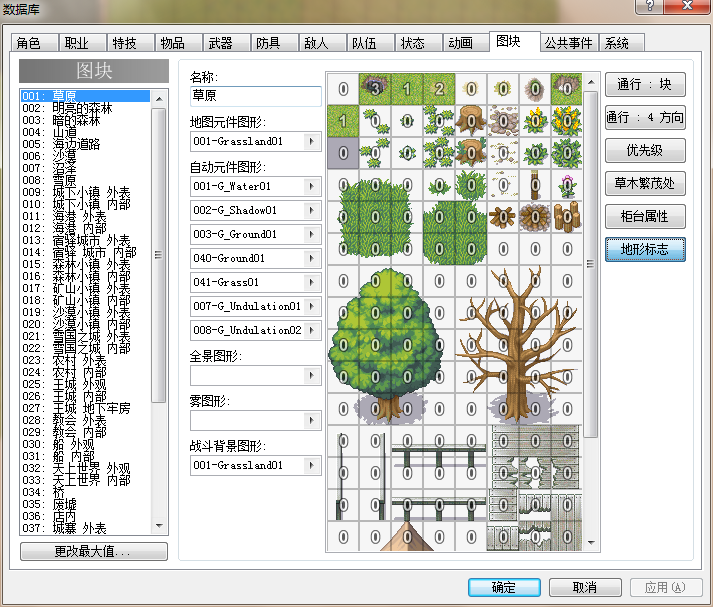Open the 003-G_Ground01 autotile picker

pyautogui.click(x=311, y=234)
